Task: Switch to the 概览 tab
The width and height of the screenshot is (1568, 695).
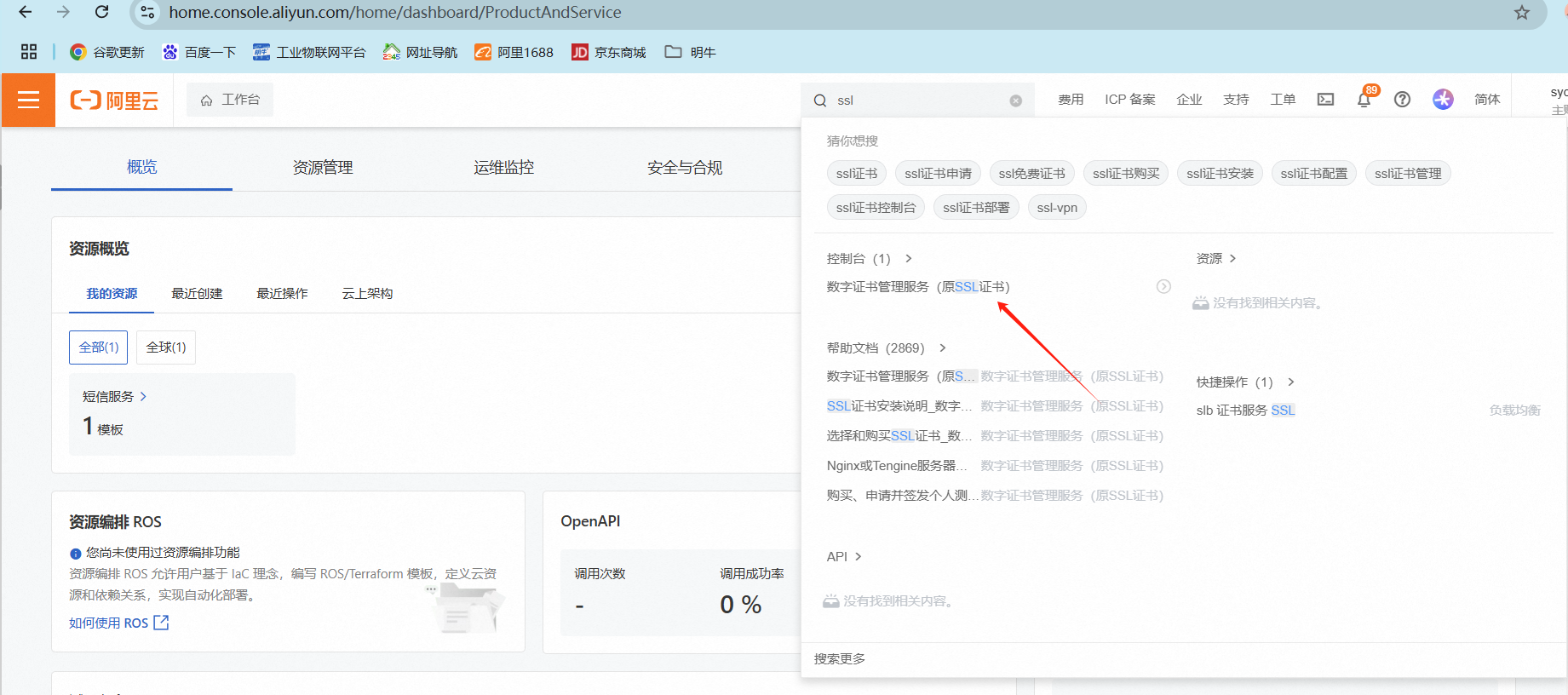Action: point(141,167)
